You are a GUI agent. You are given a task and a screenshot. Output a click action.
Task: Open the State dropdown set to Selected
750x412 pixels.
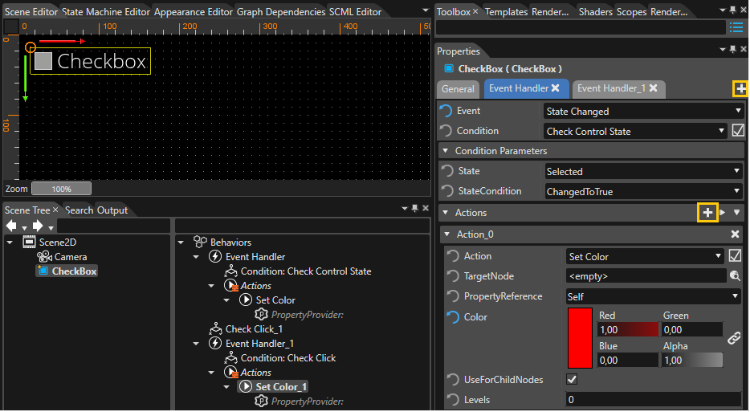coord(644,172)
